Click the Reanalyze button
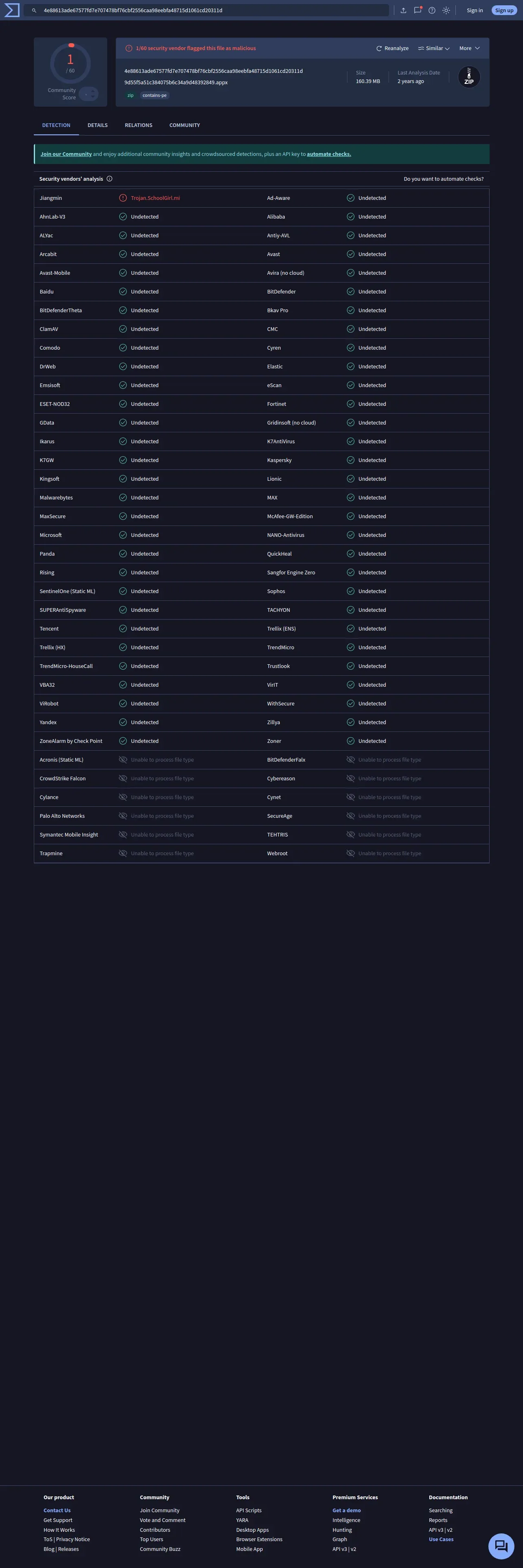Image resolution: width=523 pixels, height=1568 pixels. 392,48
